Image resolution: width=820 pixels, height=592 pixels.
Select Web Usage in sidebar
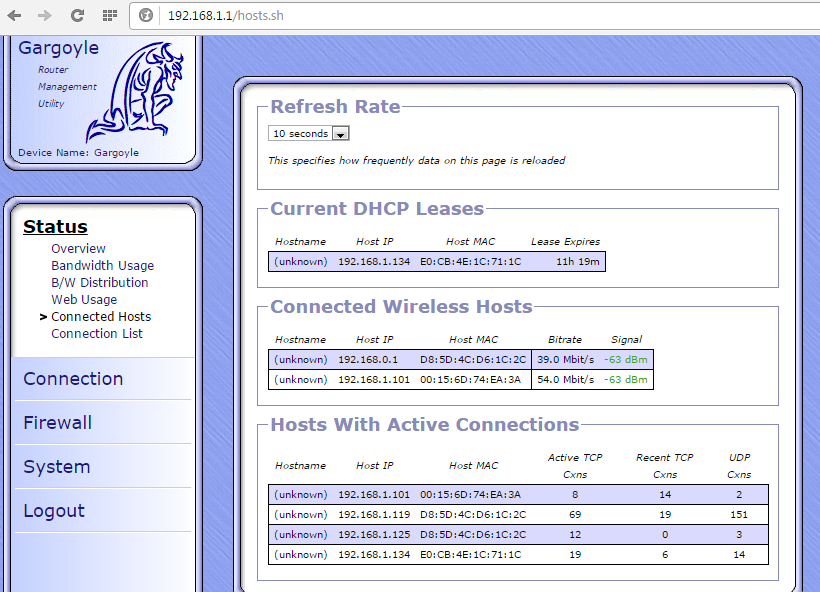point(84,300)
